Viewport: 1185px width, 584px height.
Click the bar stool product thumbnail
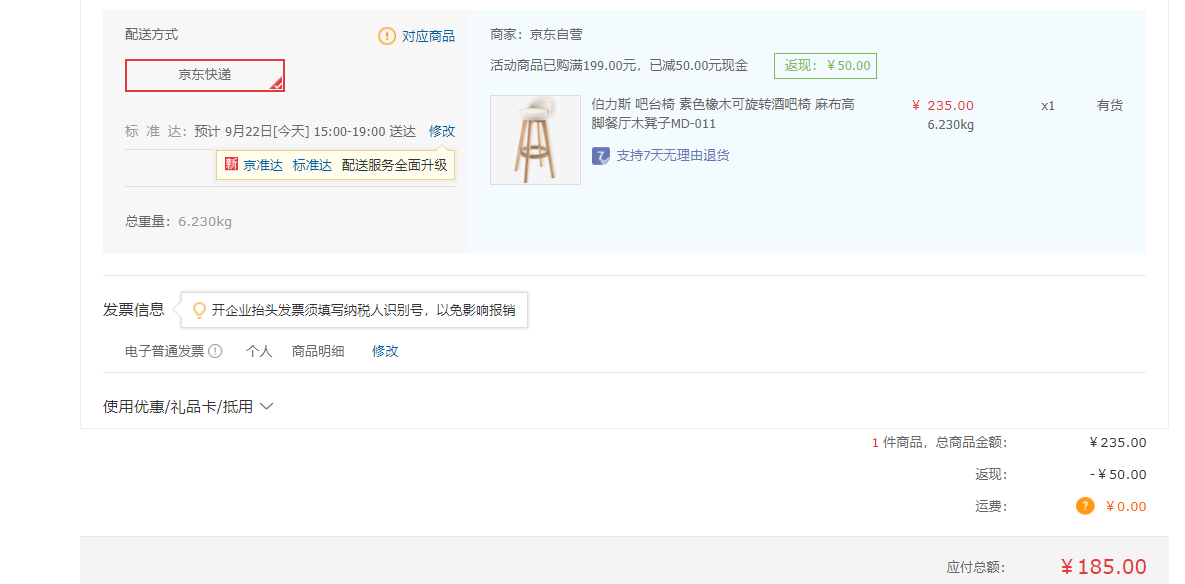point(535,140)
